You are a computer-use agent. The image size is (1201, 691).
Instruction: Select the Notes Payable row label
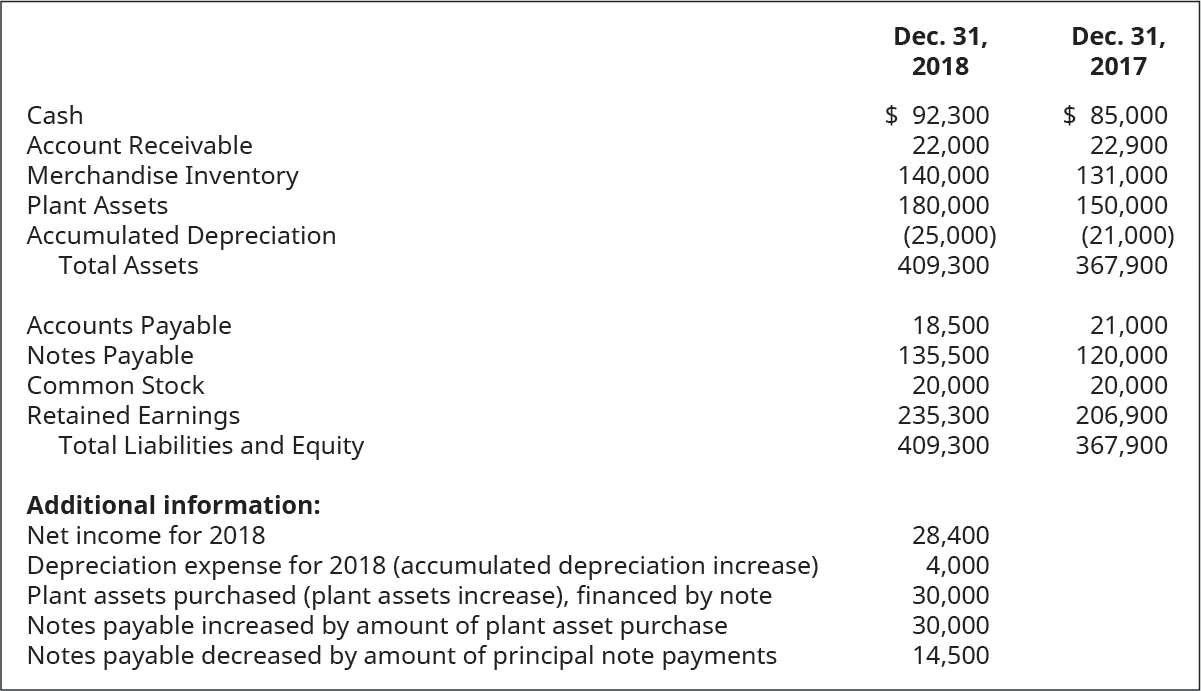click(110, 356)
